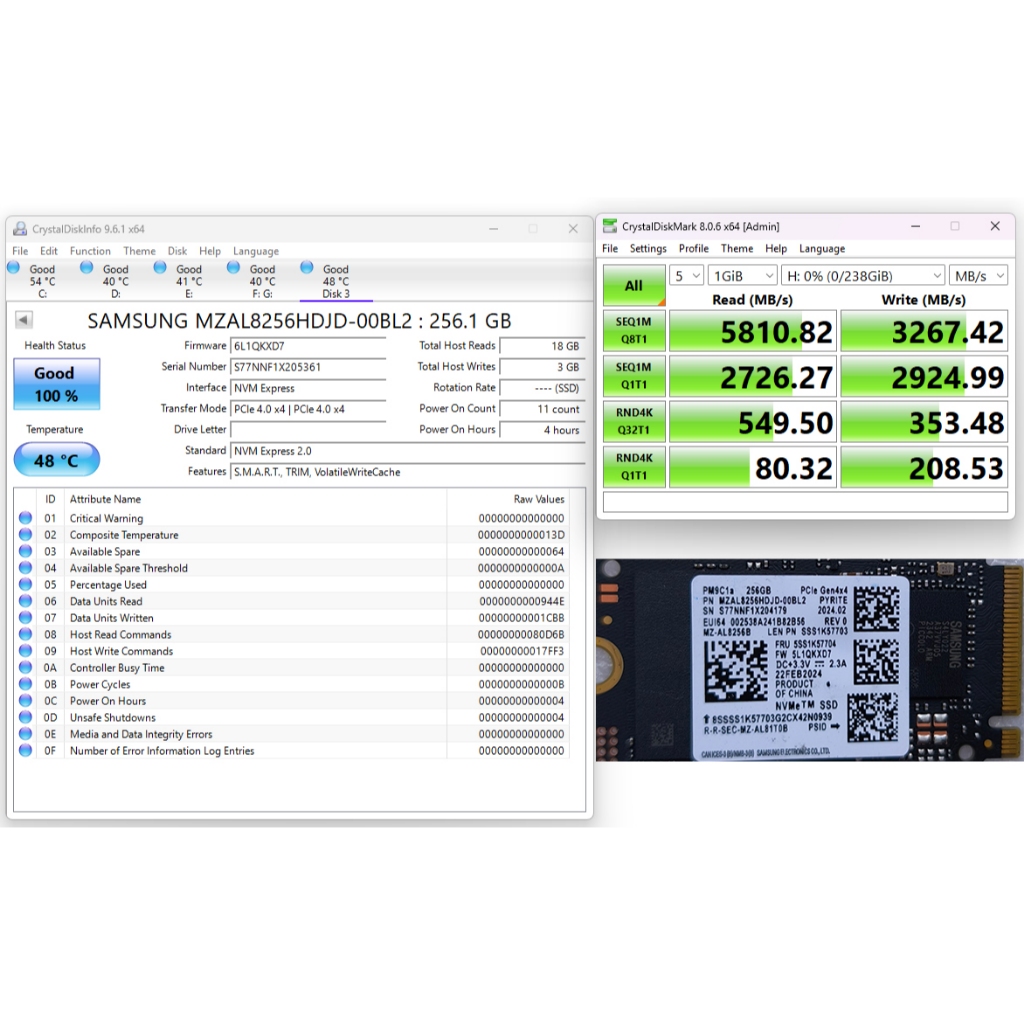This screenshot has width=1024, height=1024.
Task: Expand the H: drive selection dropdown
Action: coord(863,275)
